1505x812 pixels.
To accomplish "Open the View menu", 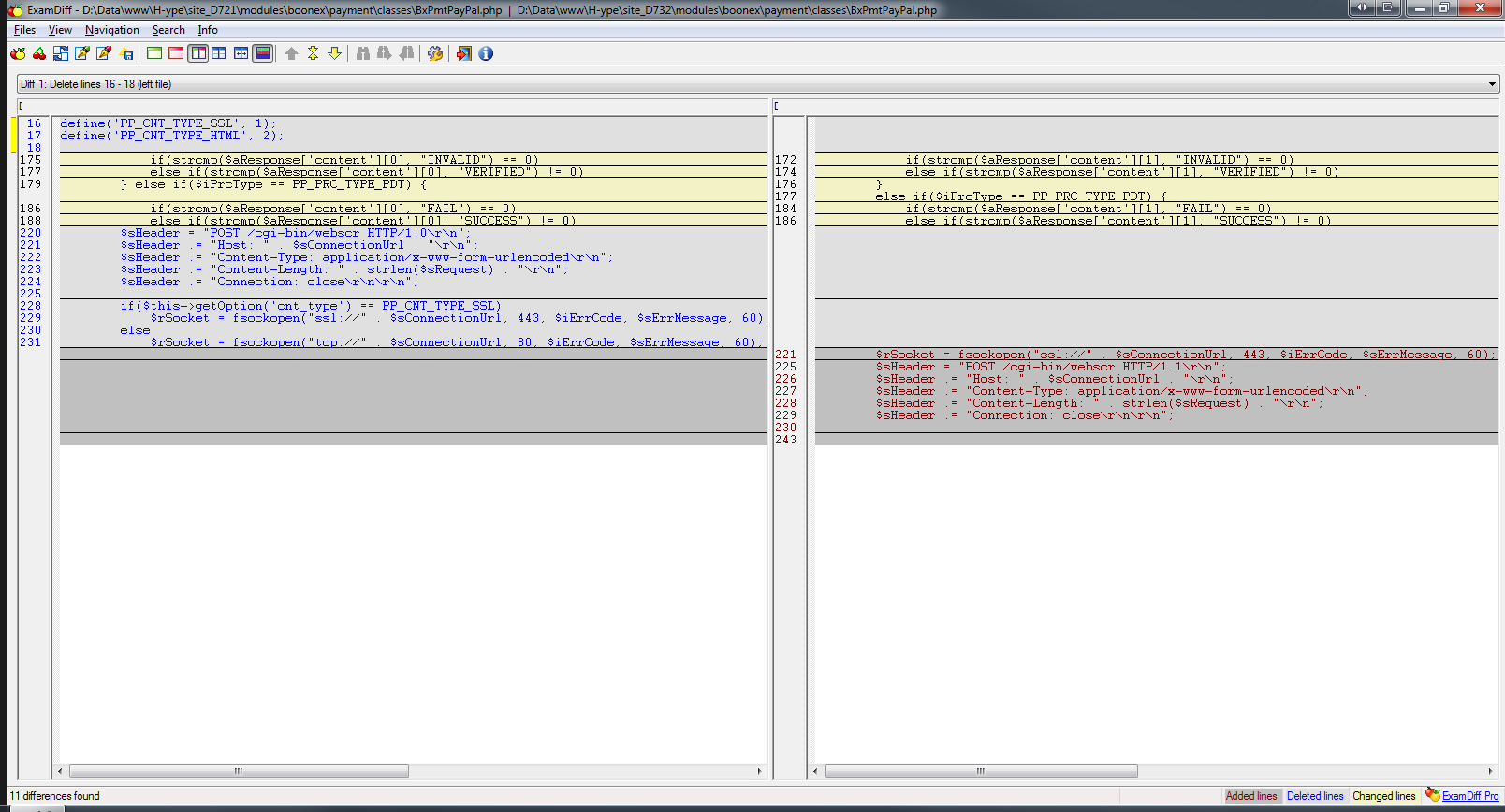I will pyautogui.click(x=60, y=30).
